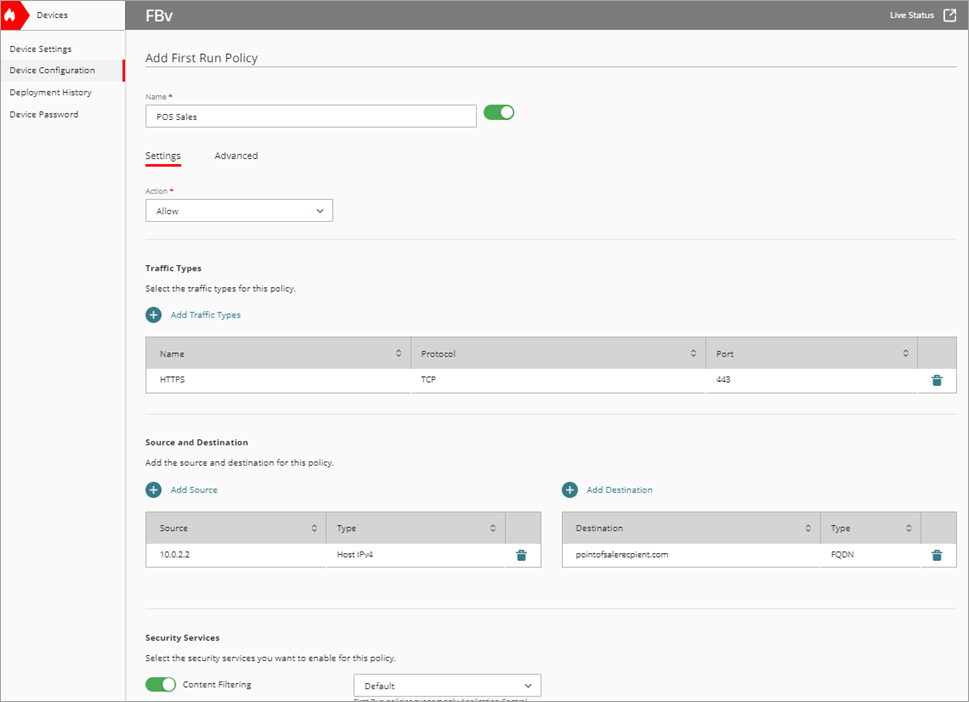Delete the 10.0.2.2 source entry
The height and width of the screenshot is (702, 969).
click(521, 555)
